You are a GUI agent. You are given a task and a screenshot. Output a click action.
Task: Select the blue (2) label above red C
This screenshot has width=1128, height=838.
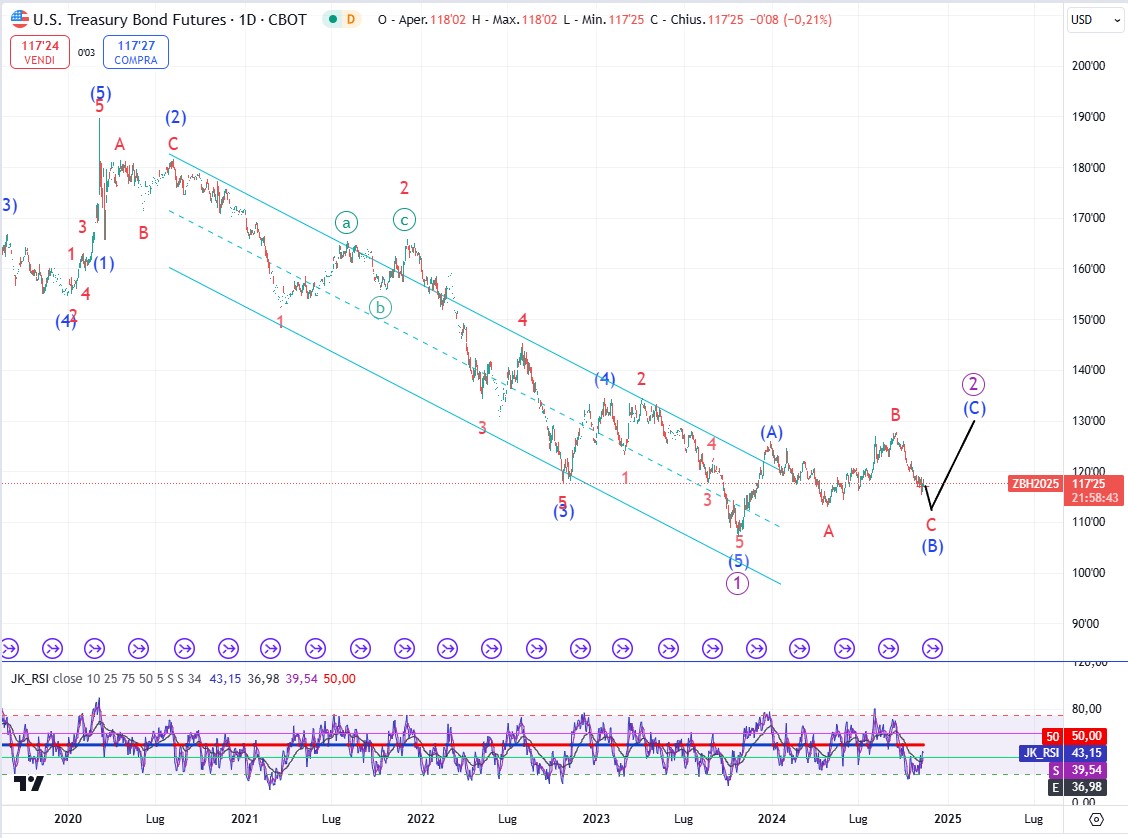176,117
